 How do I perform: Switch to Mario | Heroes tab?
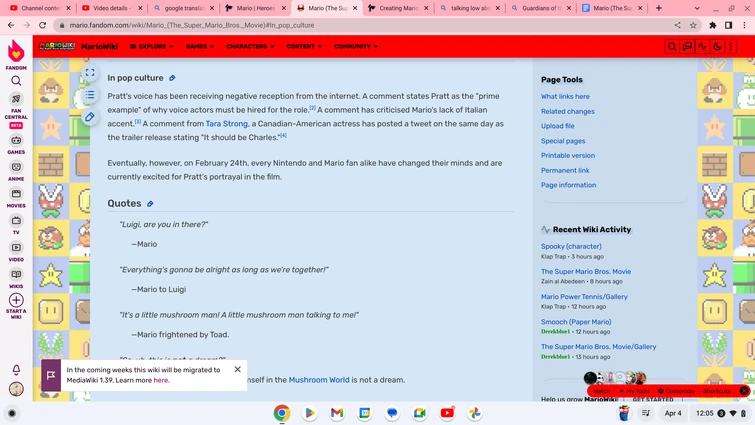255,8
